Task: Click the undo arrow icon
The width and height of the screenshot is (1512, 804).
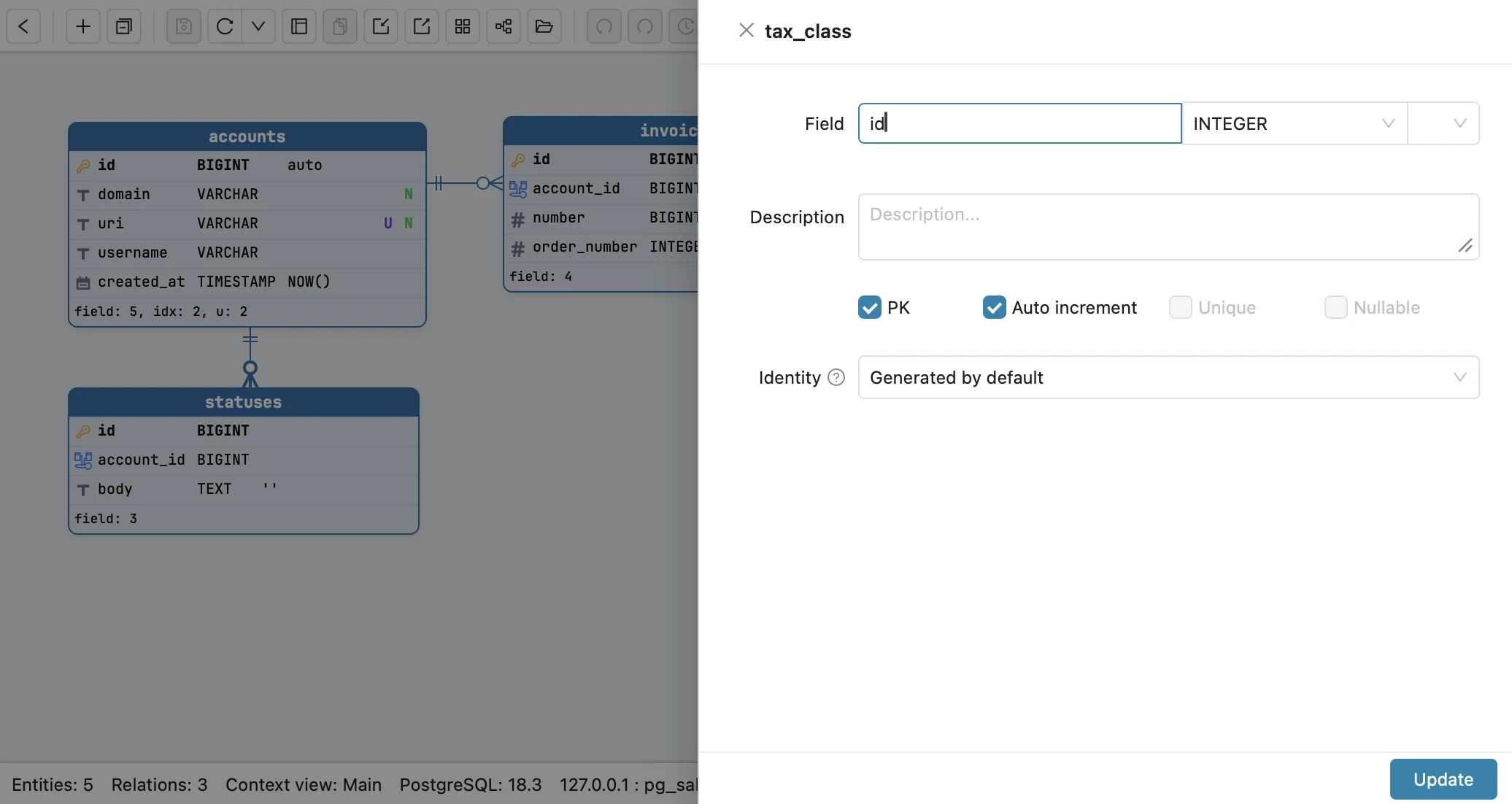Action: 604,27
